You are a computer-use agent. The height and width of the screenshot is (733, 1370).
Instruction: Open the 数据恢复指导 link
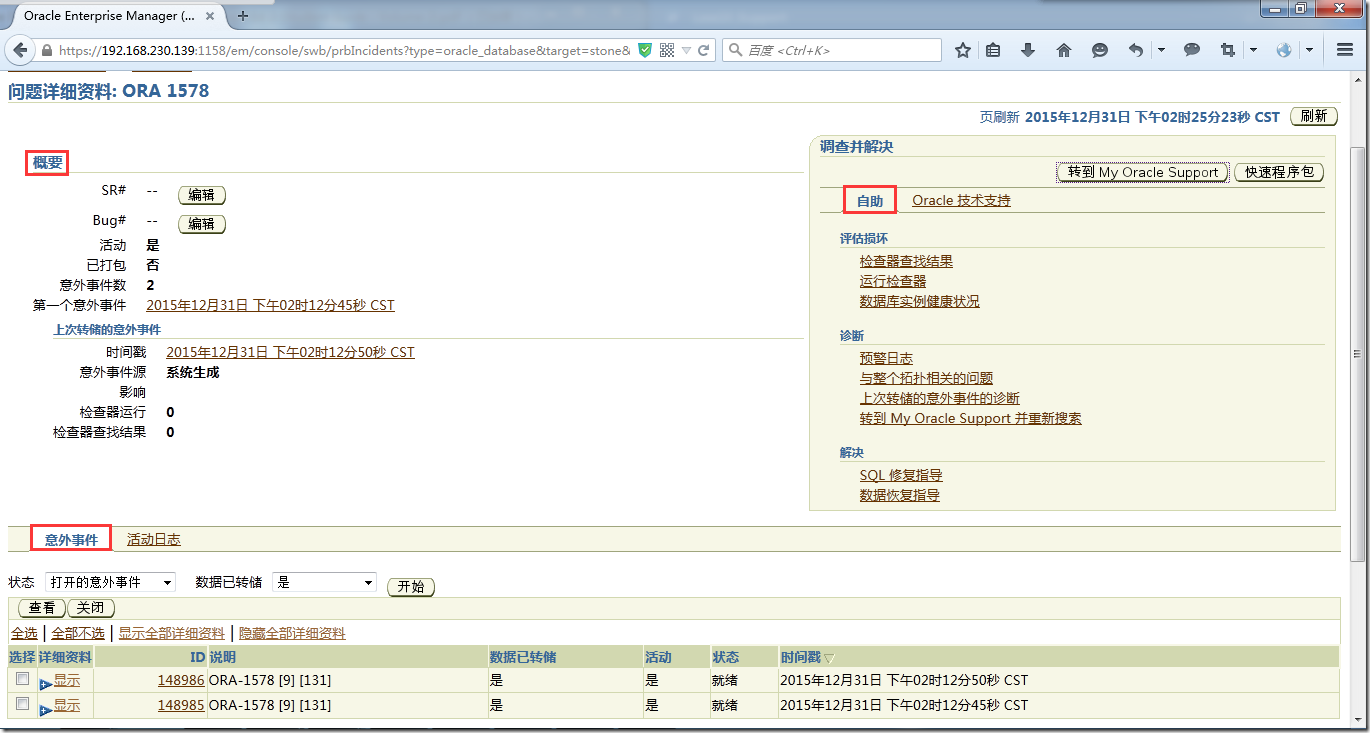point(900,495)
